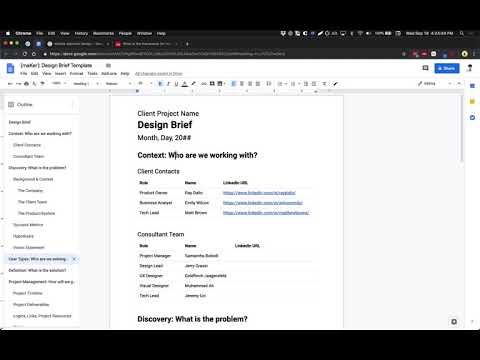Open the font size dropdown
Image resolution: width=480 pixels, height=360 pixels.
pyautogui.click(x=144, y=84)
